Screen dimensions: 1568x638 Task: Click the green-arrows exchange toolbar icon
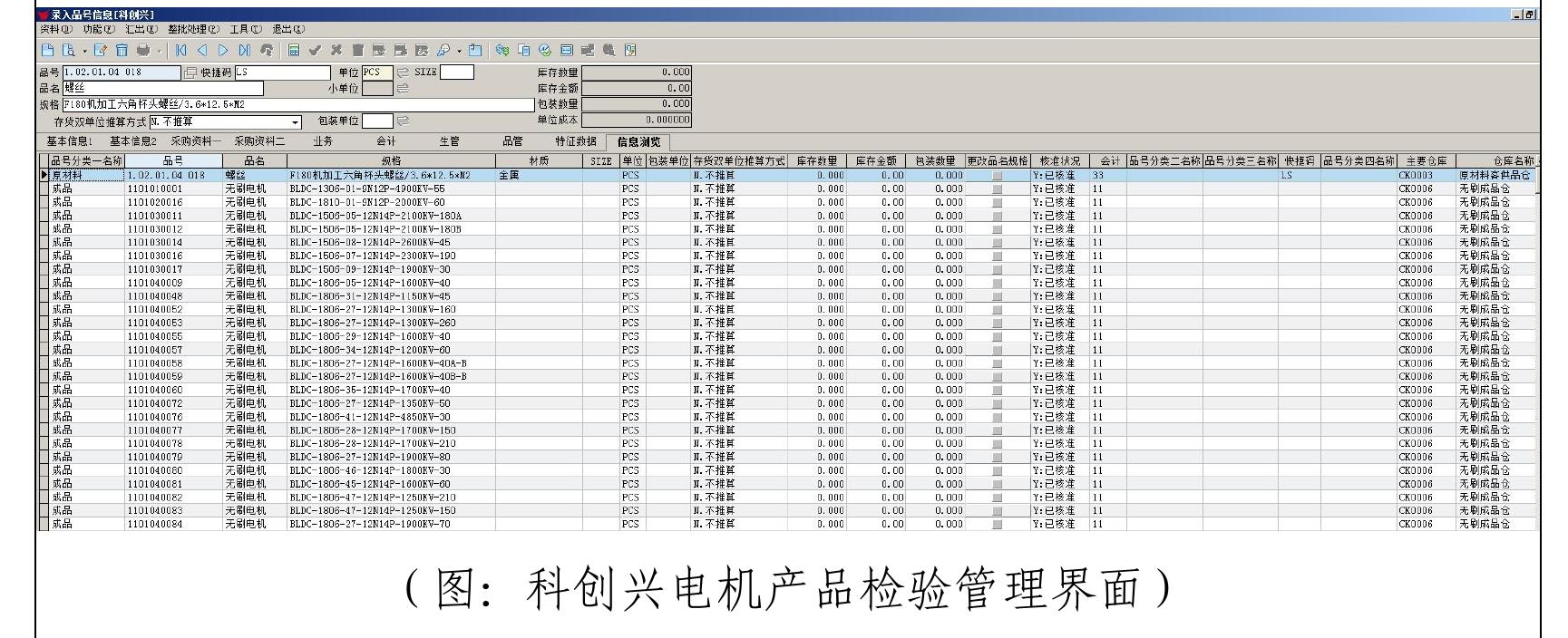point(502,50)
